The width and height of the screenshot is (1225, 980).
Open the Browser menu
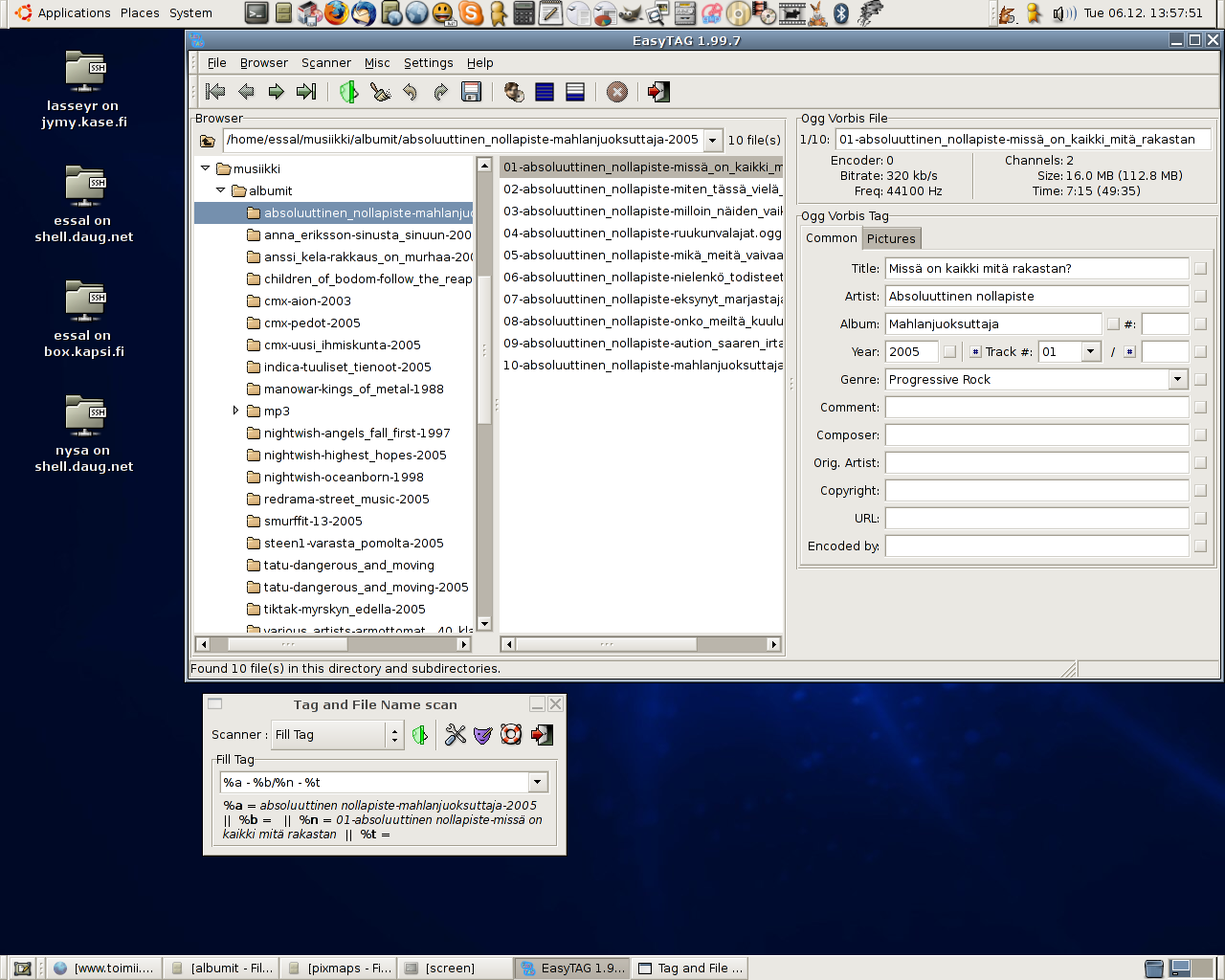(x=264, y=63)
